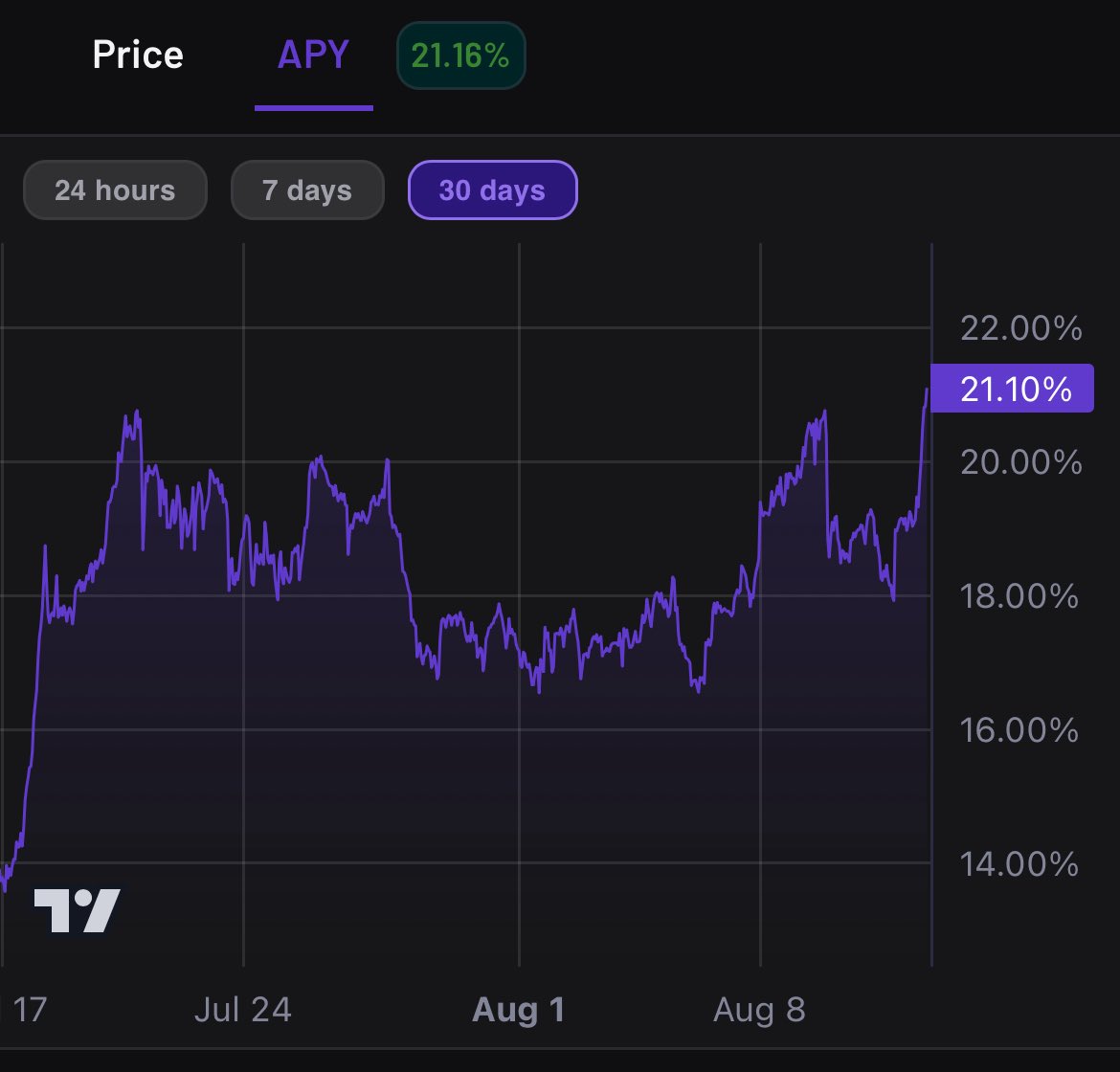Click the 22.00% axis label
1120x1072 pixels.
(1020, 328)
